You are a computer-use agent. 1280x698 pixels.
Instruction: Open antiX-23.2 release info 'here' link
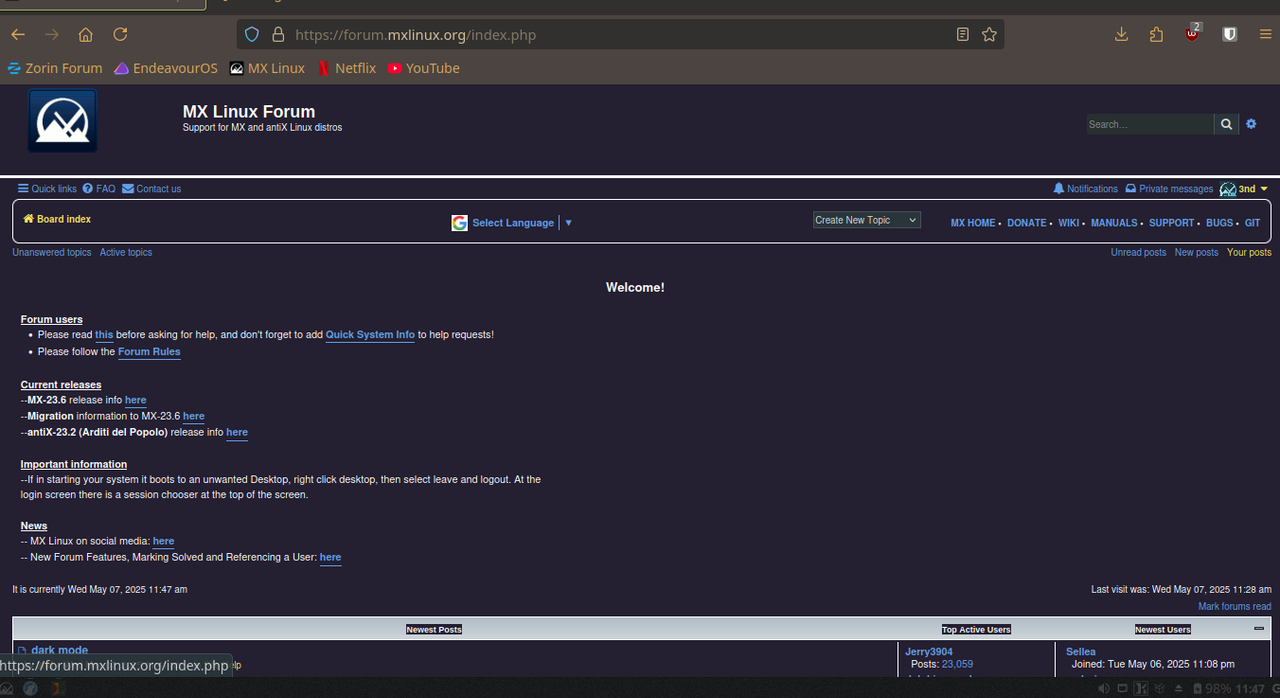pos(237,433)
